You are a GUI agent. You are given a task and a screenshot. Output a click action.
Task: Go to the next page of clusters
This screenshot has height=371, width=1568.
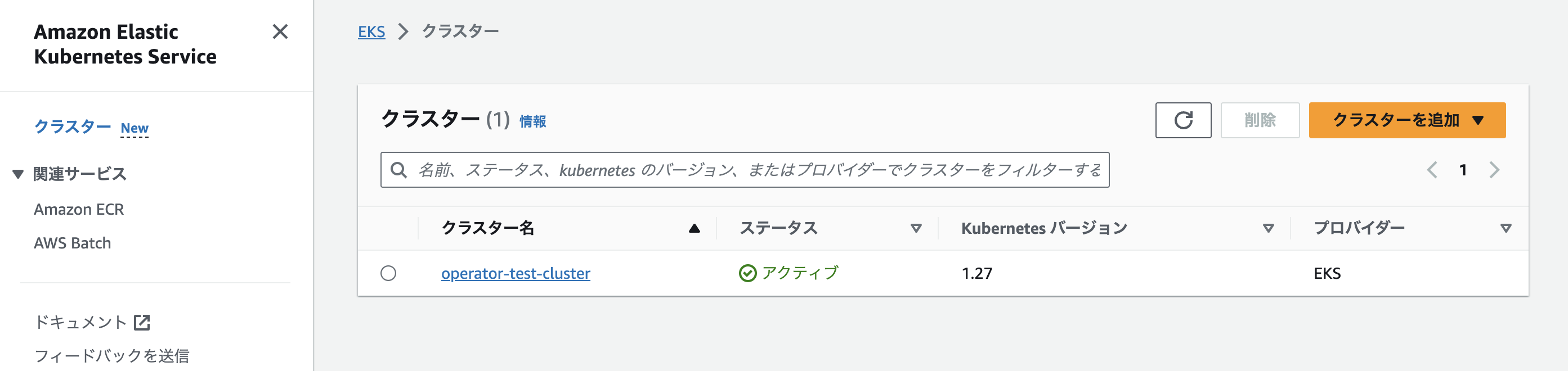[1494, 170]
